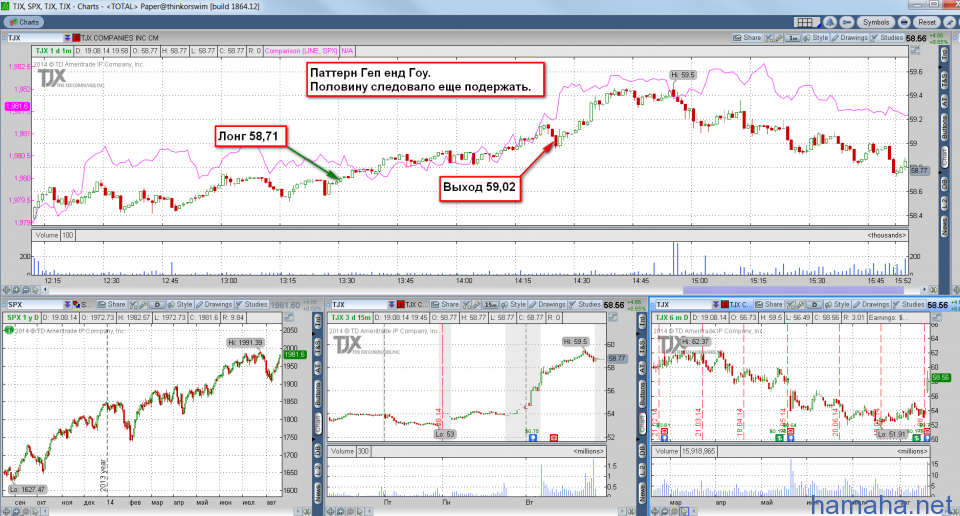The height and width of the screenshot is (516, 960).
Task: Change the D timeframe on SPX chart
Action: point(157,305)
